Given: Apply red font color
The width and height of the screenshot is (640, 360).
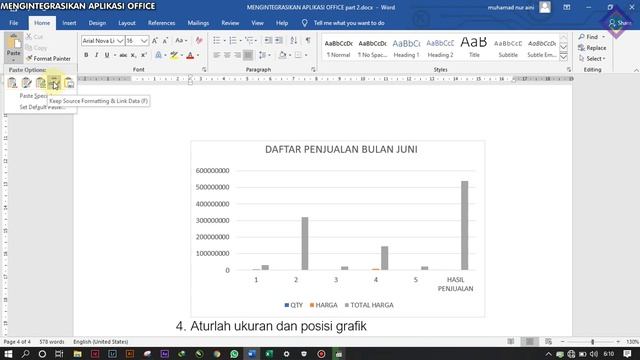Looking at the screenshot, I should [190, 55].
